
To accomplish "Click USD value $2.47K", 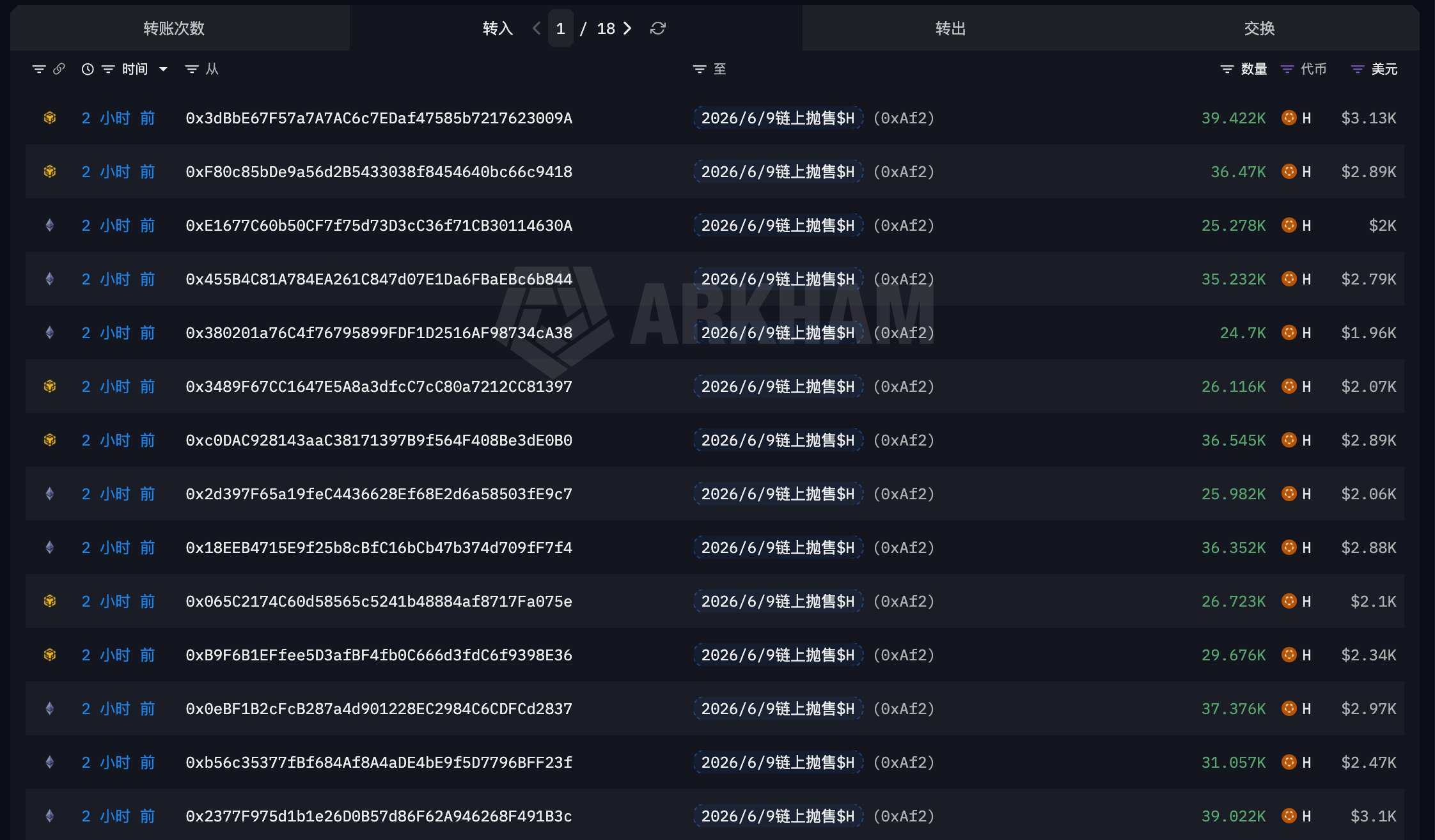I will 1368,762.
